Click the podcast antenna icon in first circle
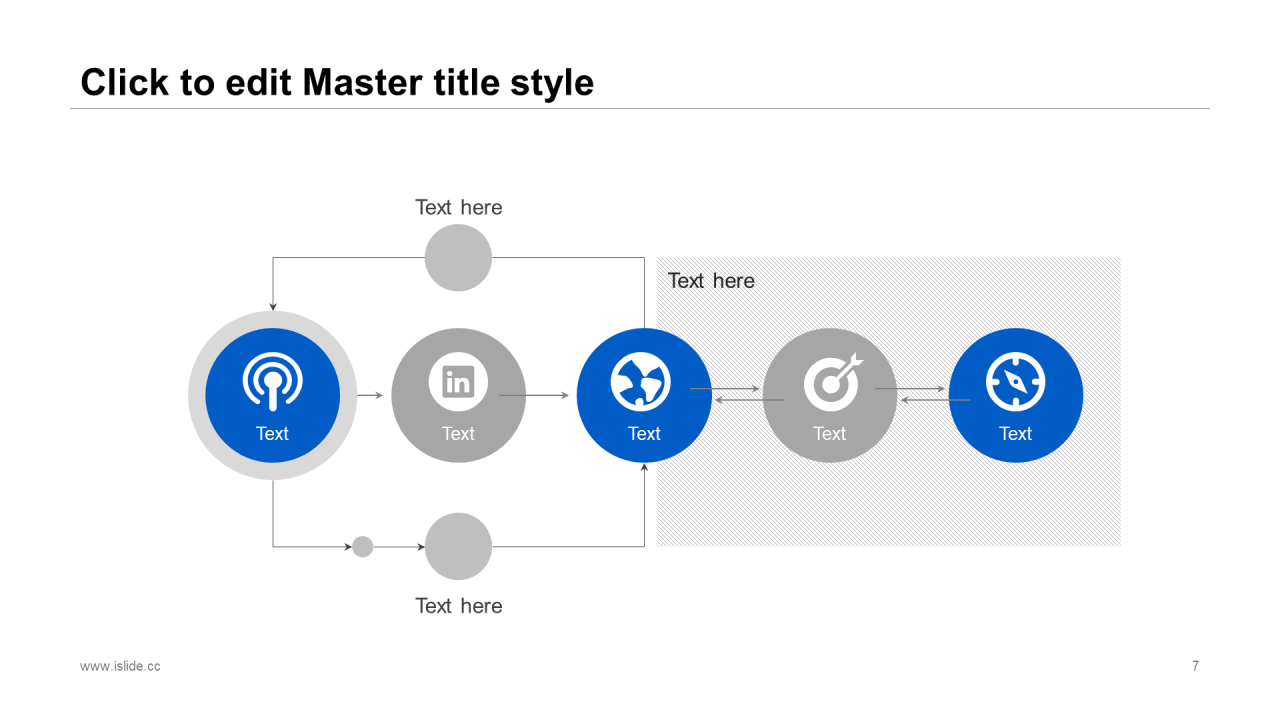1280x720 pixels. tap(272, 381)
